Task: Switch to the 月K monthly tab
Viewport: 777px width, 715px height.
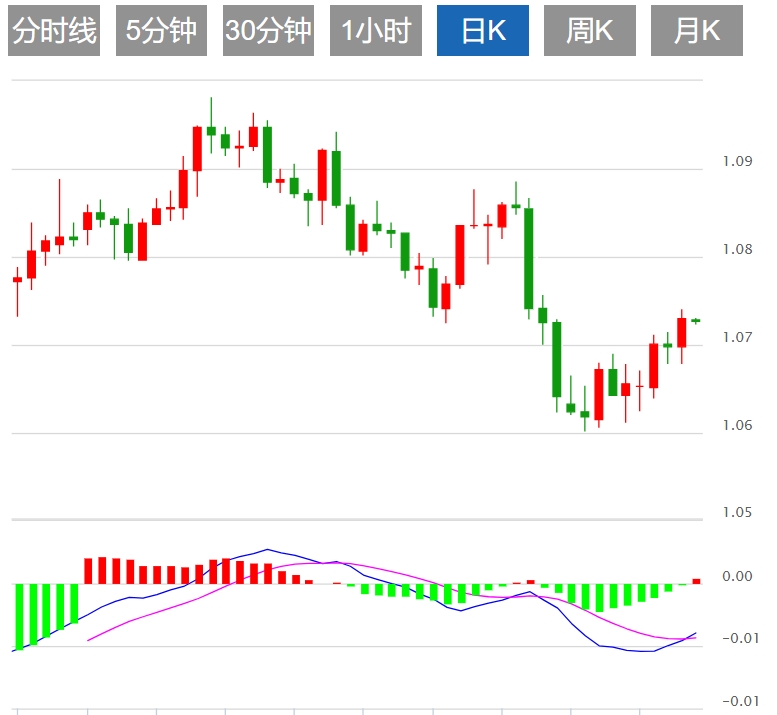Action: click(x=697, y=31)
